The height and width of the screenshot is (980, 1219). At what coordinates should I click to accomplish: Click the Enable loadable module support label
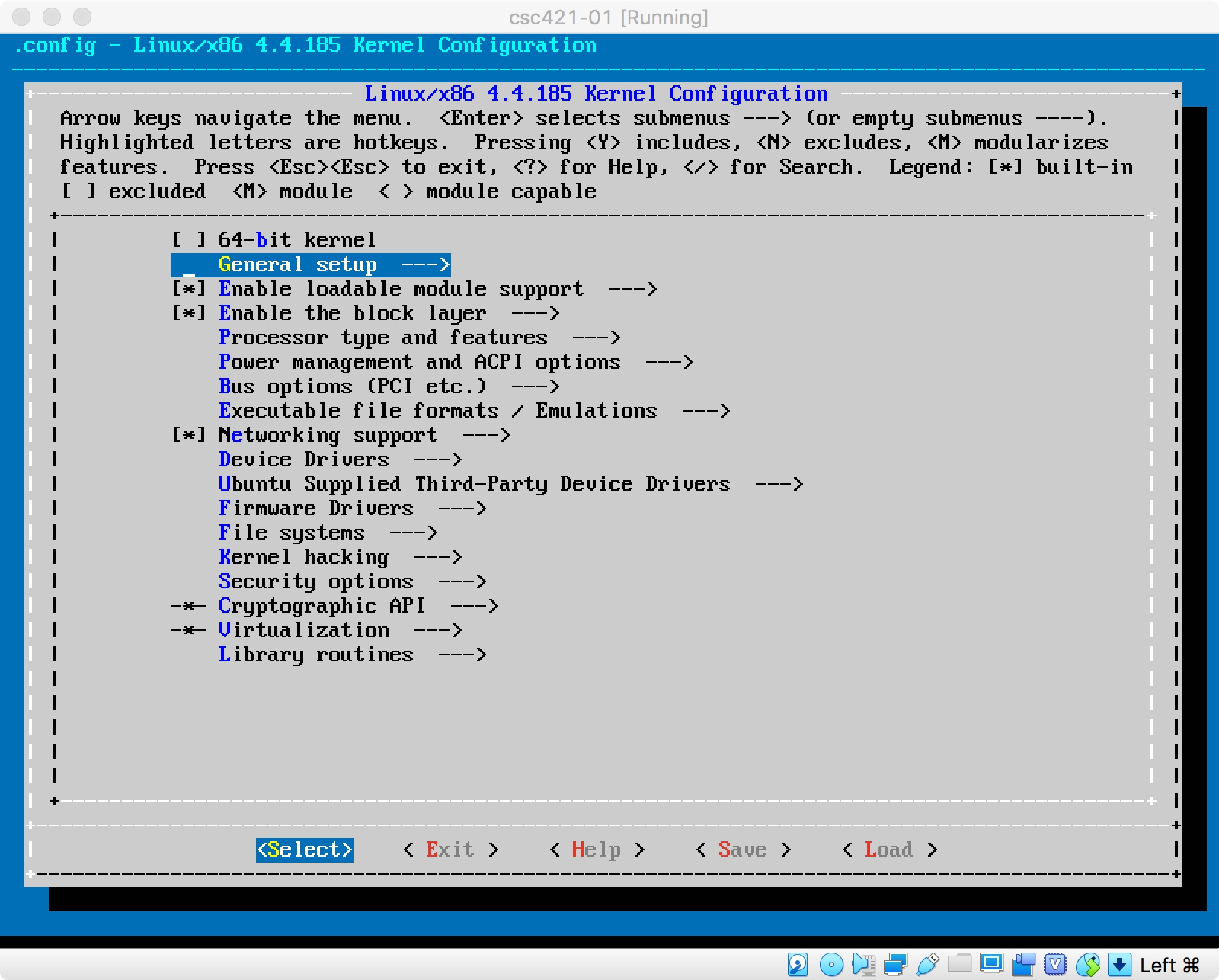point(401,289)
